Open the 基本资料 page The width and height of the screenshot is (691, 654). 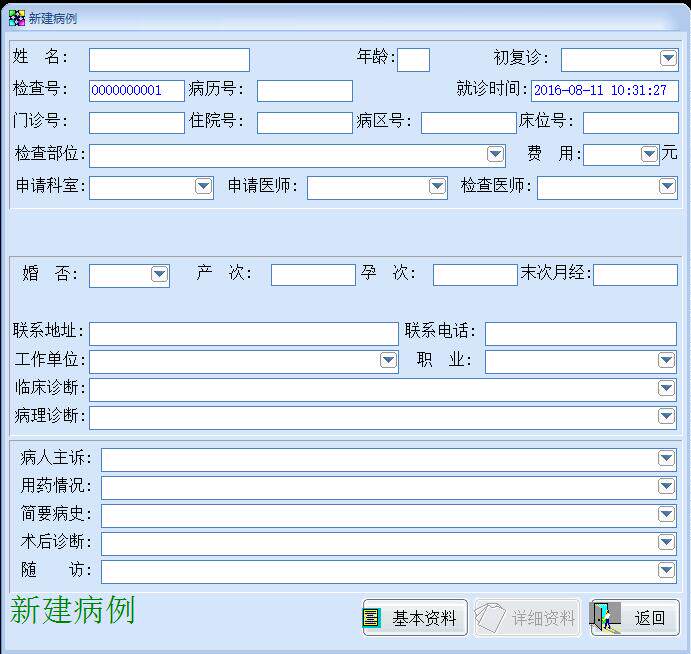coord(415,618)
